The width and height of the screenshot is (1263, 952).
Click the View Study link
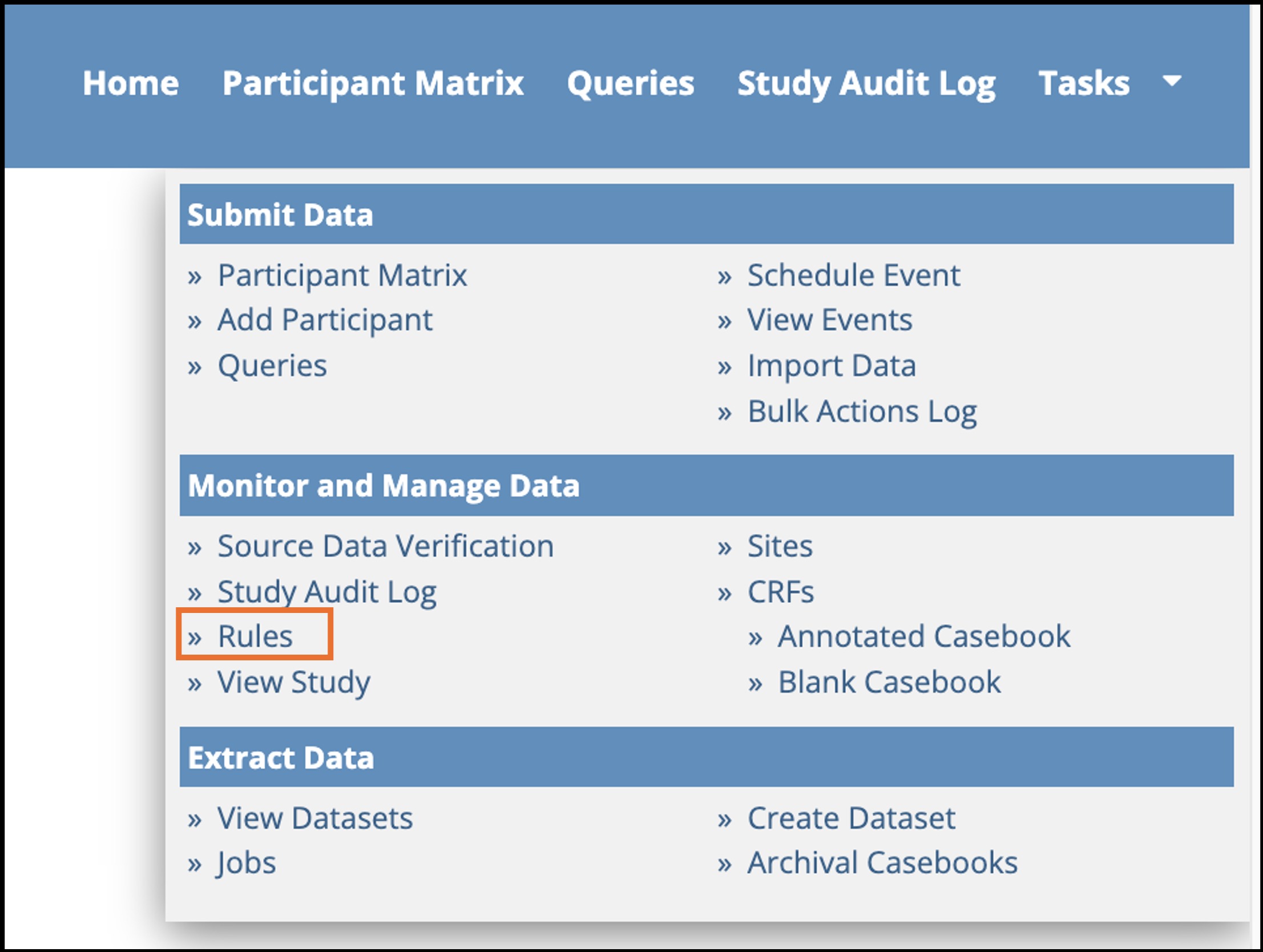point(293,682)
